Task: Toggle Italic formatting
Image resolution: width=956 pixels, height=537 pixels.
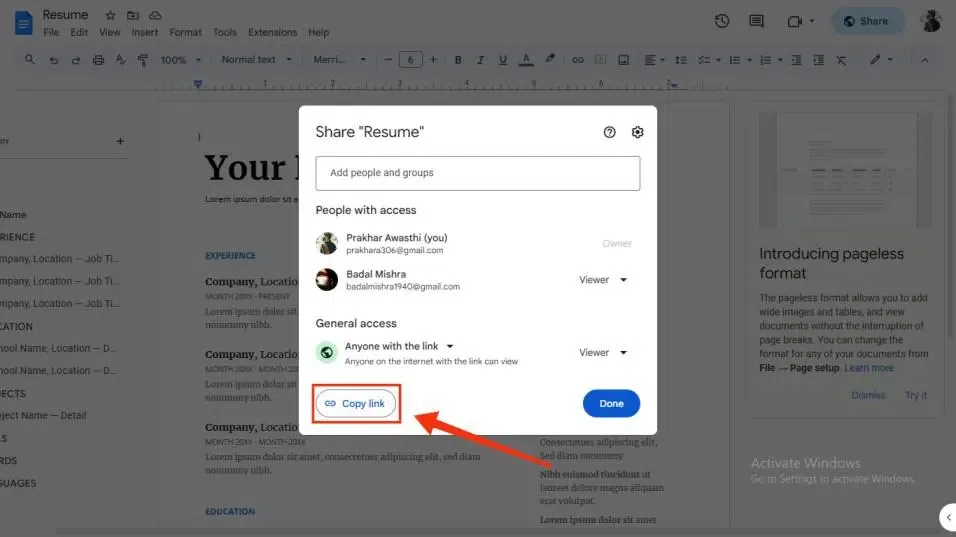Action: click(480, 60)
